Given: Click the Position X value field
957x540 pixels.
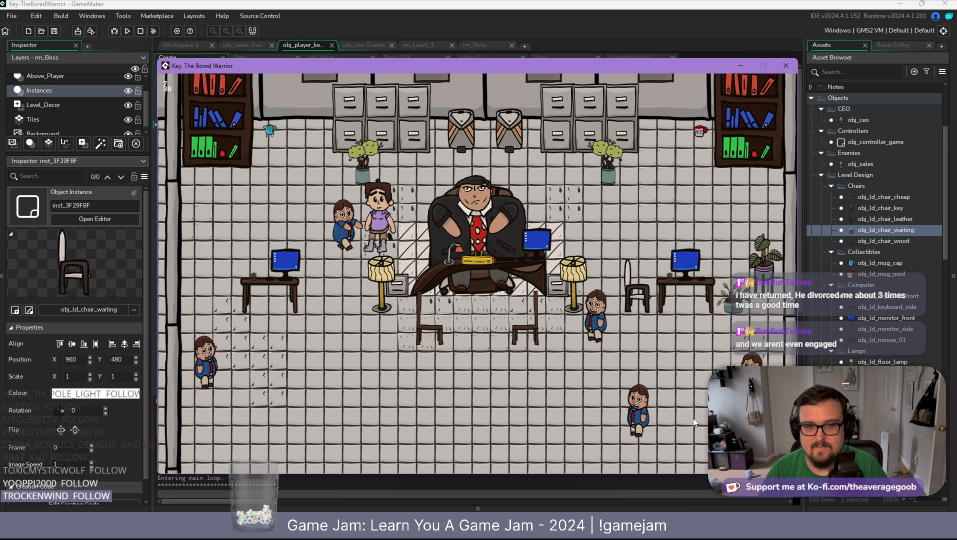Looking at the screenshot, I should (74, 360).
